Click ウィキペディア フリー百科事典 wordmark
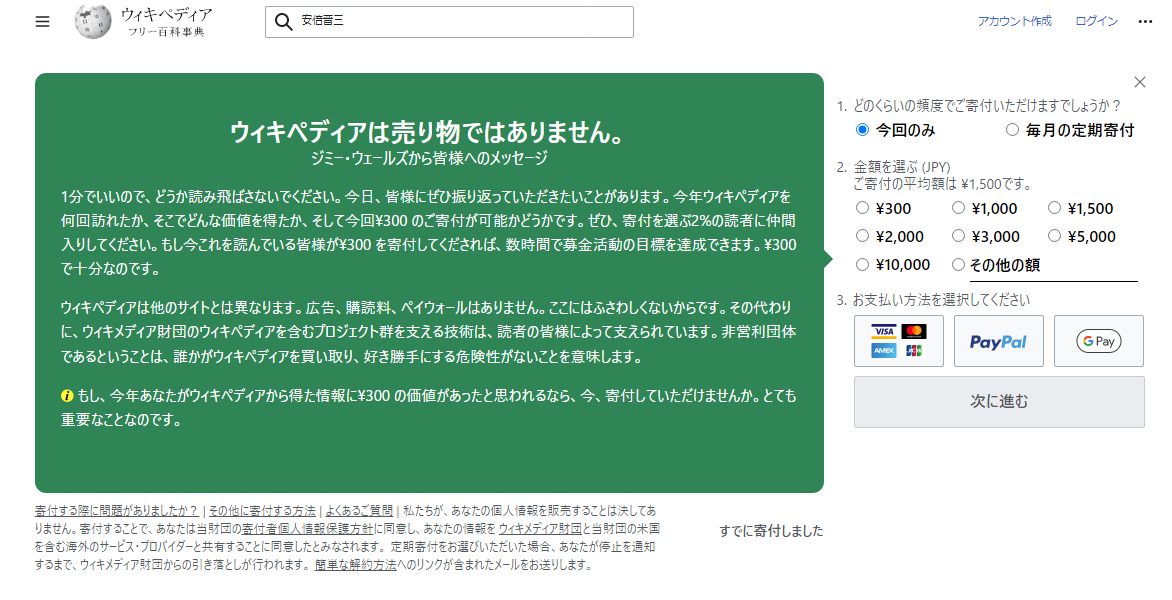The width and height of the screenshot is (1172, 600). click(x=166, y=22)
